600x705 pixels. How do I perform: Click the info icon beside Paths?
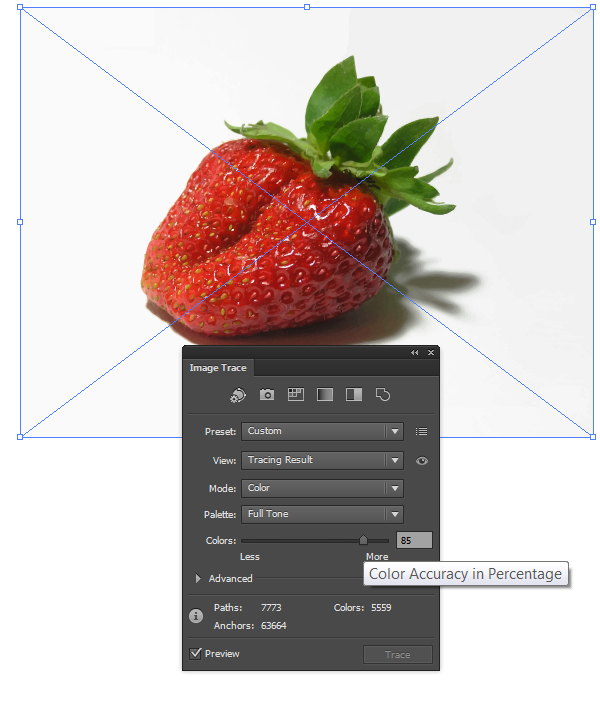(197, 617)
